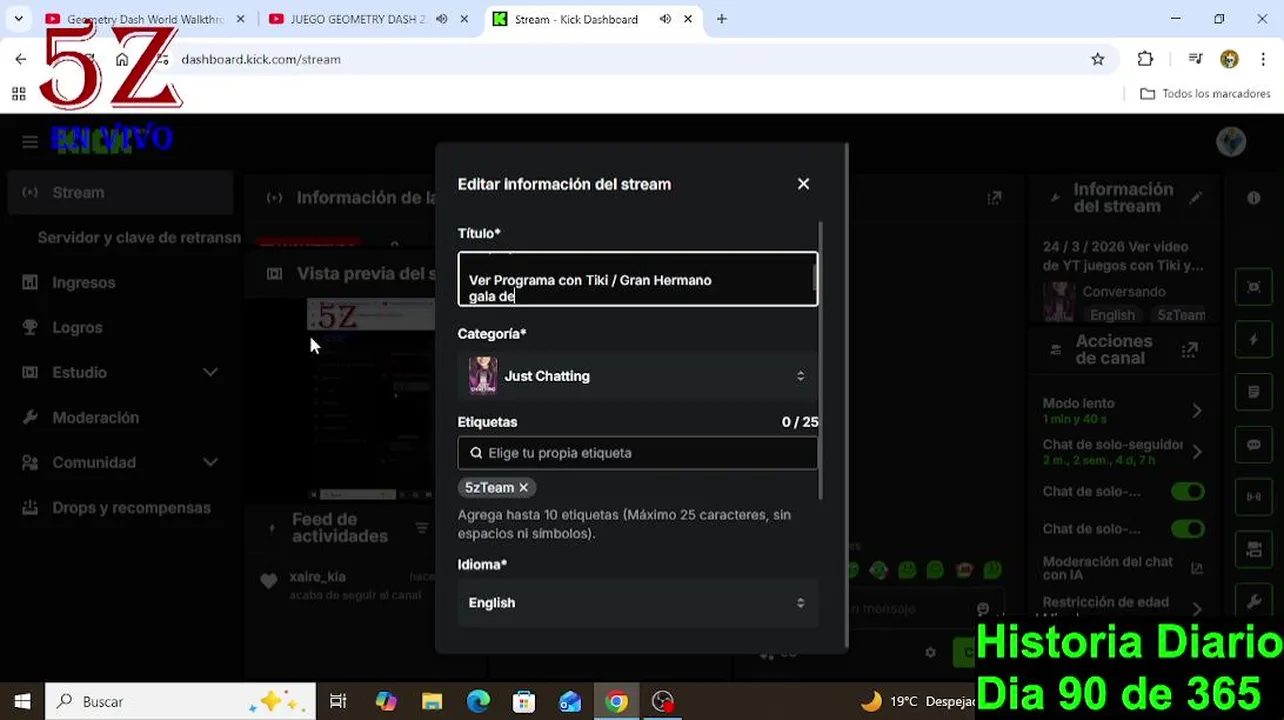Viewport: 1284px width, 720px height.
Task: Open File Explorer from taskbar
Action: [432, 702]
